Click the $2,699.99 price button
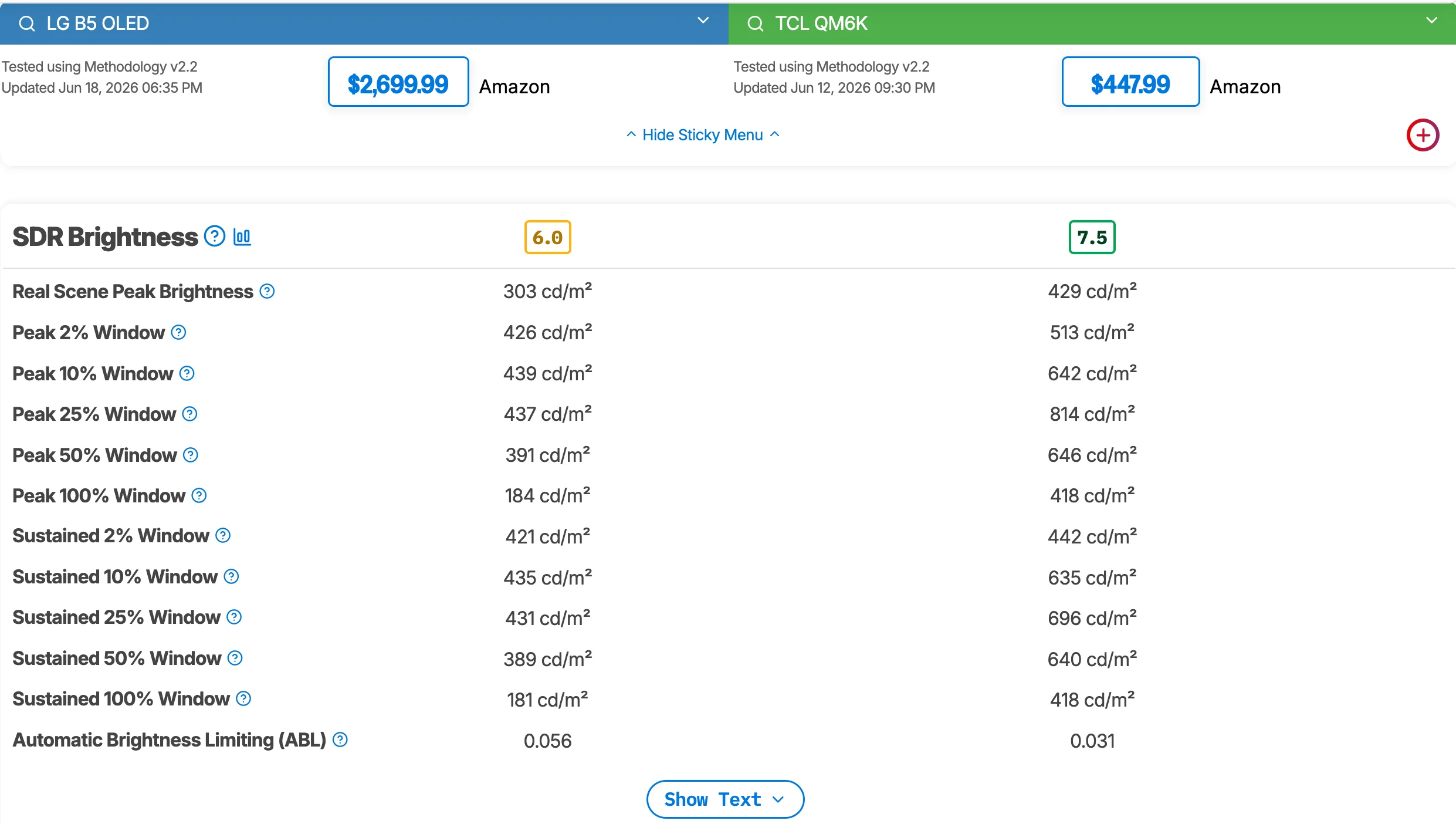1456x824 pixels. point(398,82)
